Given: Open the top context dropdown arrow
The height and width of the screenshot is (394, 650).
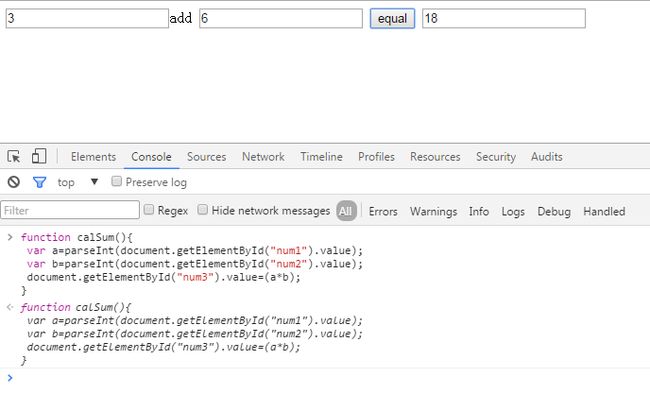Looking at the screenshot, I should (94, 182).
